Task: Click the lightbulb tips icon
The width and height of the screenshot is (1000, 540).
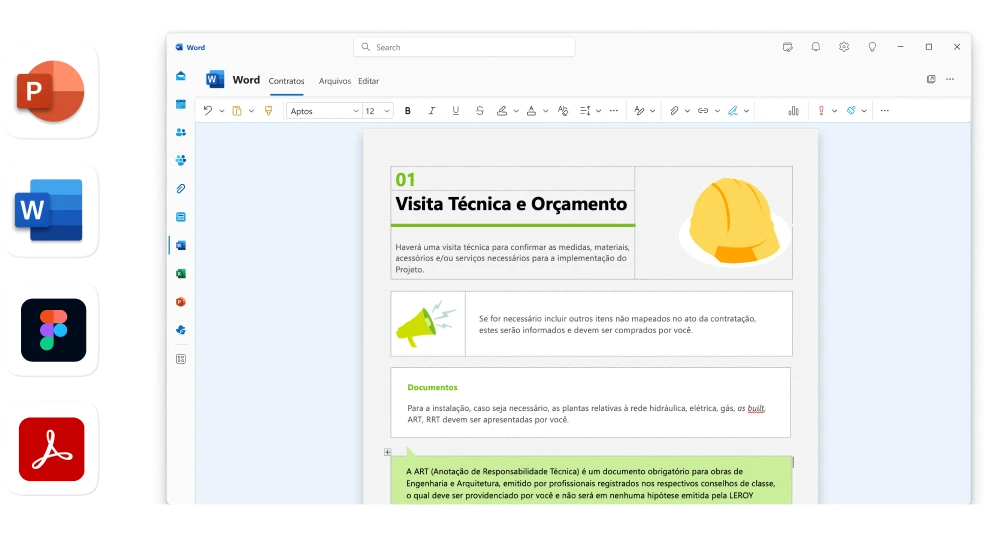Action: (872, 47)
